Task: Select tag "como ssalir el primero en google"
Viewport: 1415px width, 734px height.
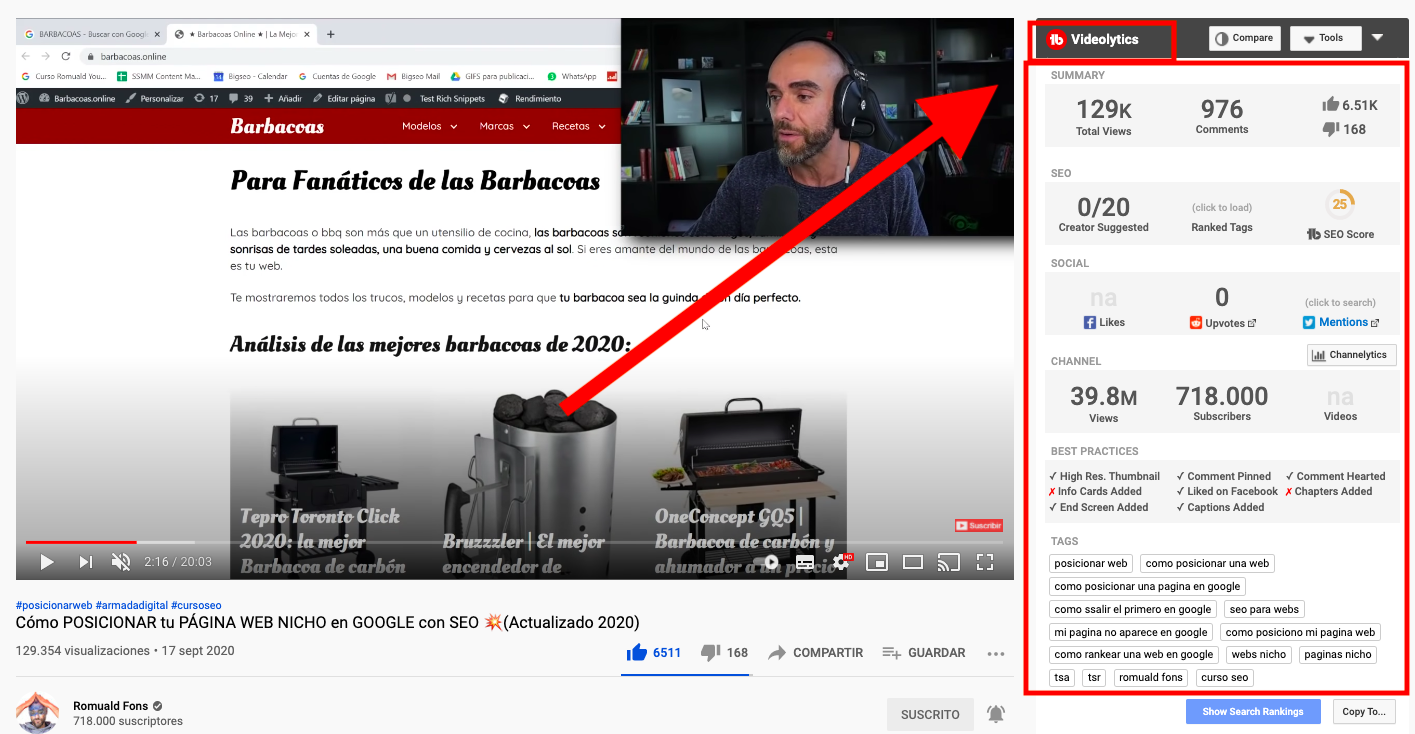Action: pyautogui.click(x=1133, y=610)
